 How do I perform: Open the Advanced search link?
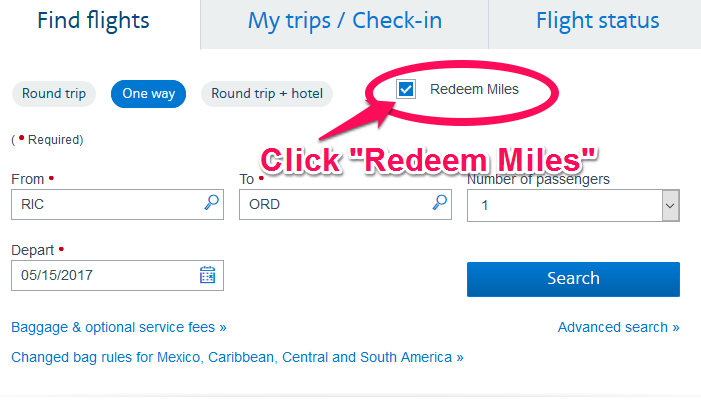(x=618, y=327)
